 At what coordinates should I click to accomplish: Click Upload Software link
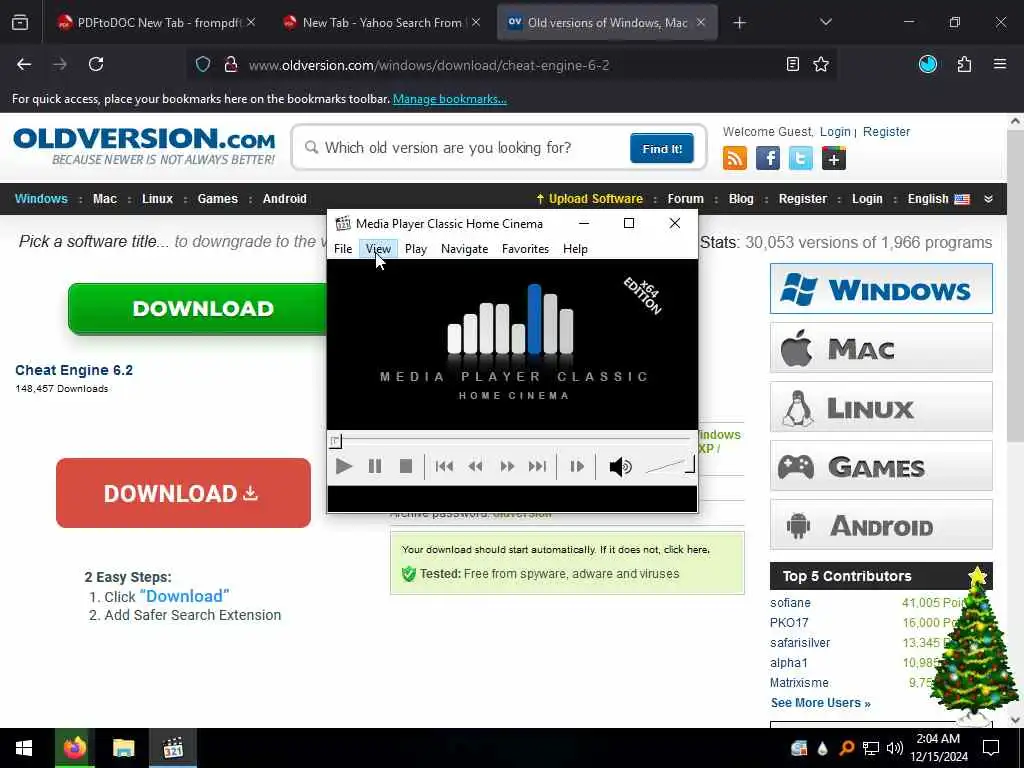[589, 199]
